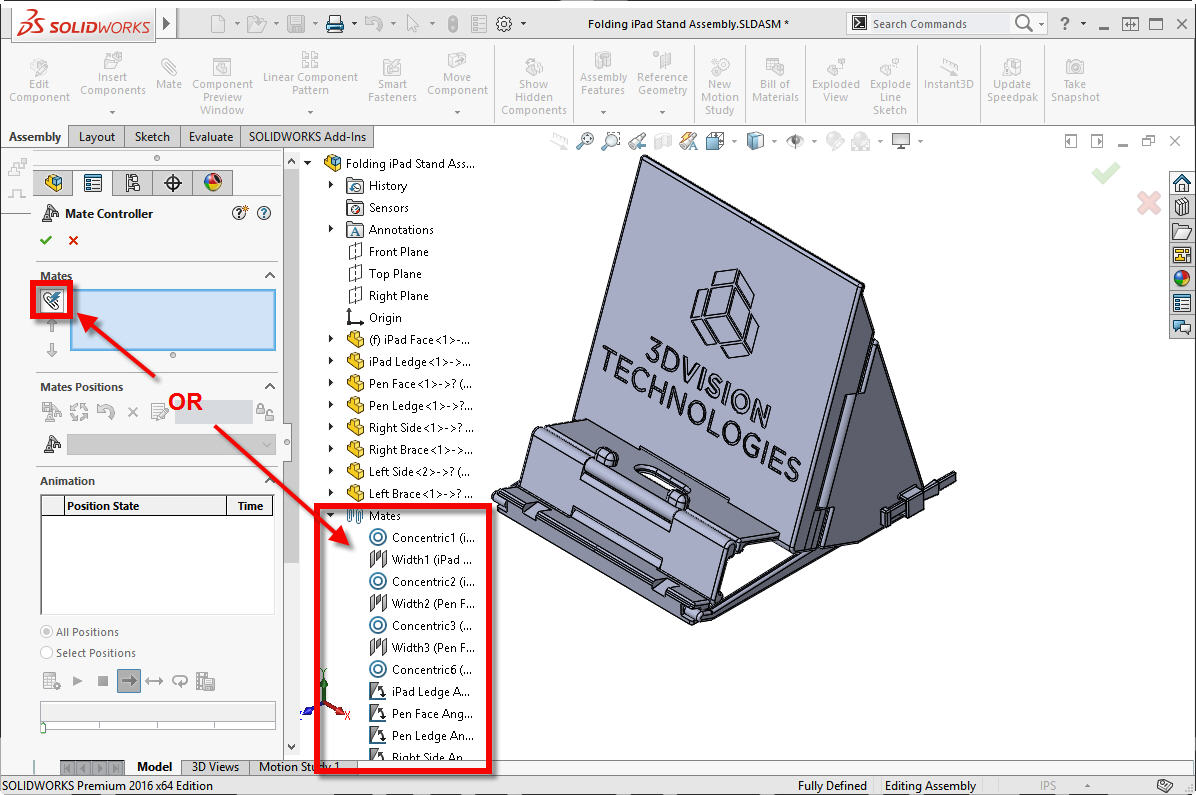
Task: Open the Appearances pane in the right task pane
Action: coord(1182,279)
